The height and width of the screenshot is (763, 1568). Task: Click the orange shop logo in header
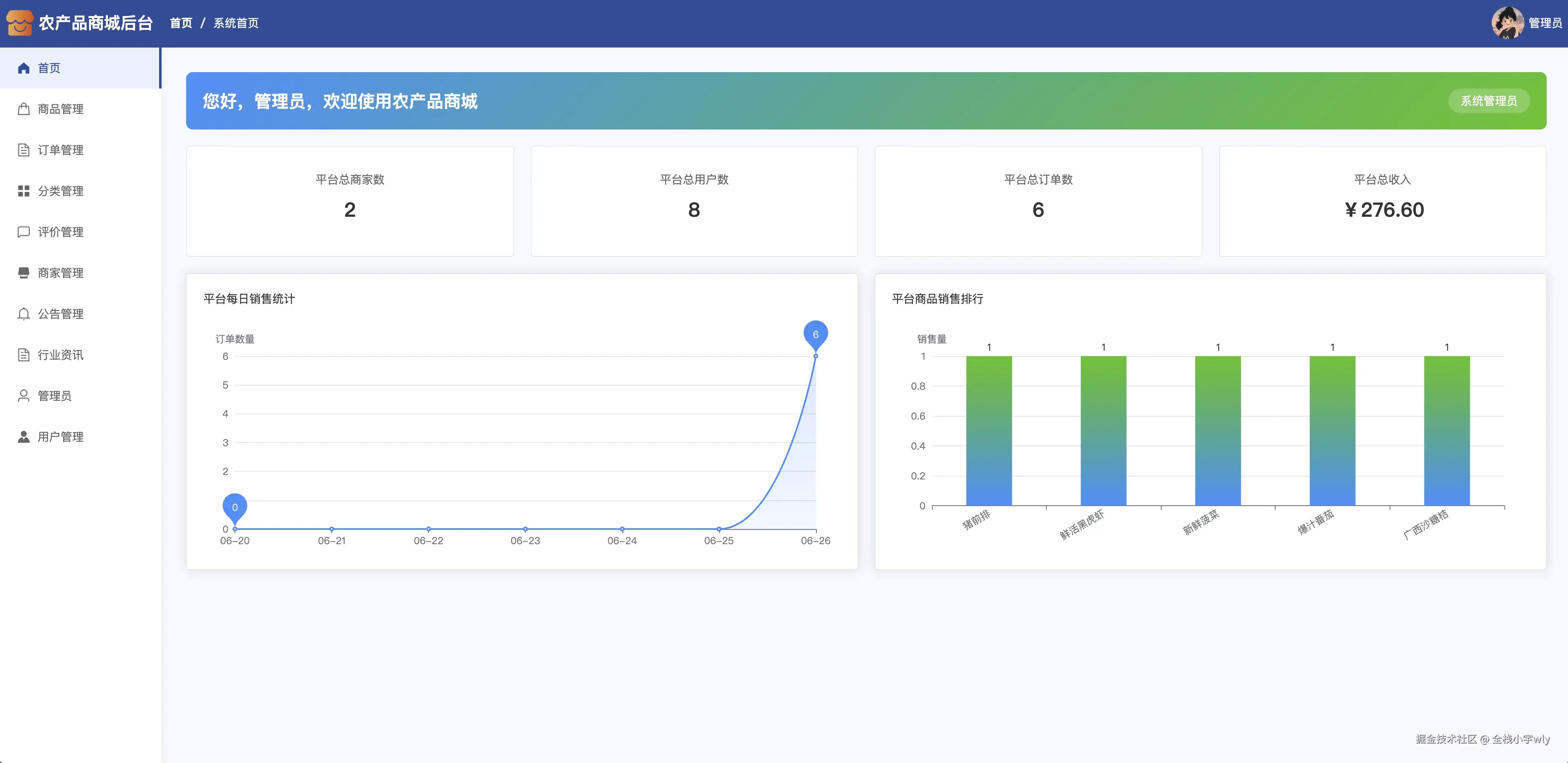(x=20, y=23)
